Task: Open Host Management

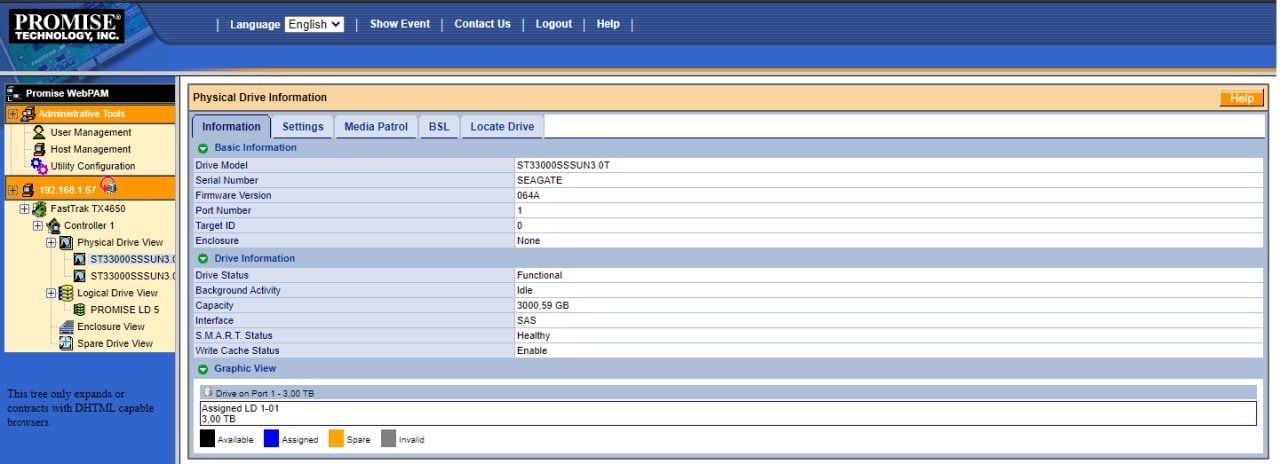Action: [90, 149]
